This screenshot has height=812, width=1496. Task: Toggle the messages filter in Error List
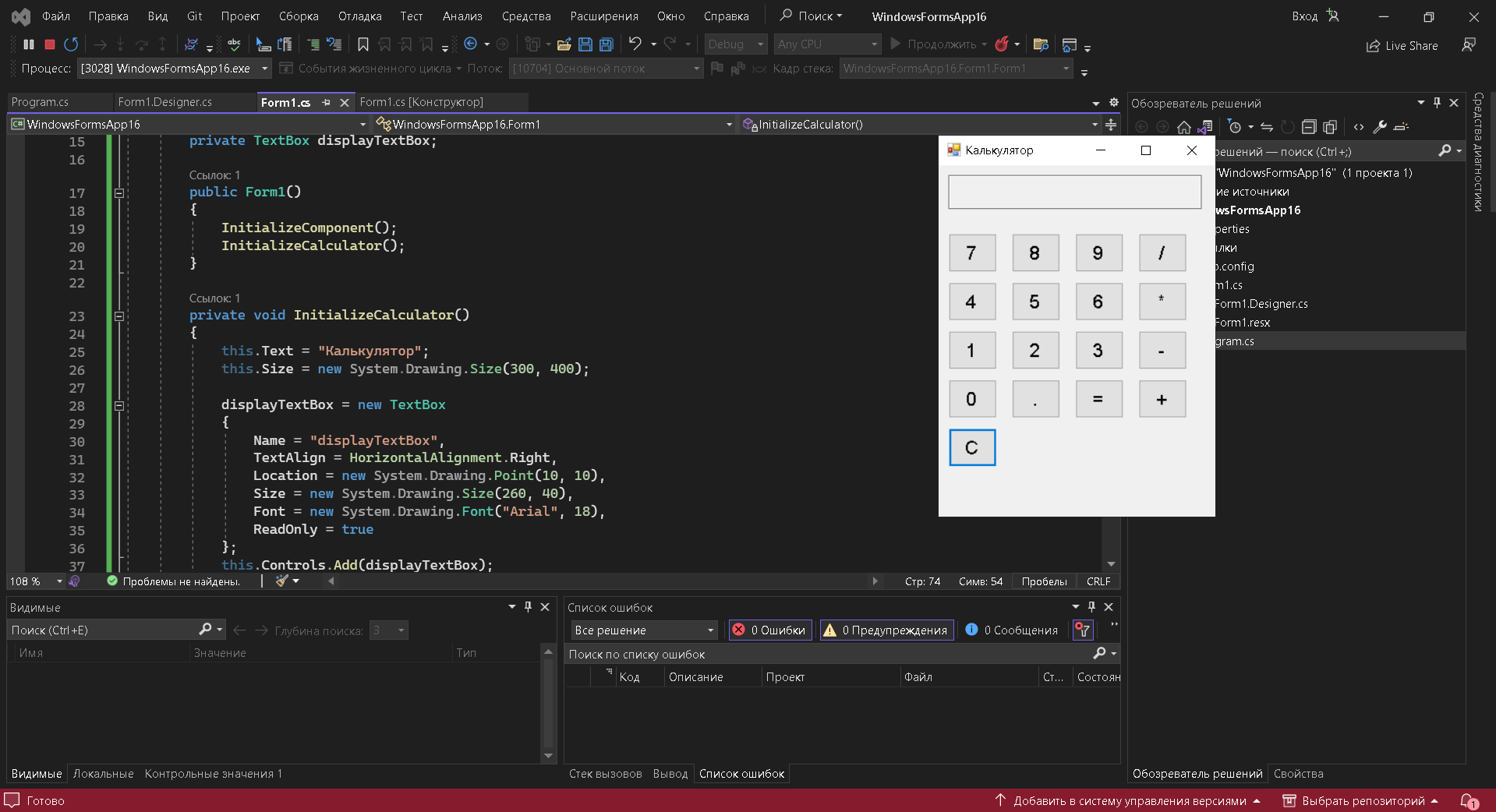pyautogui.click(x=1010, y=630)
